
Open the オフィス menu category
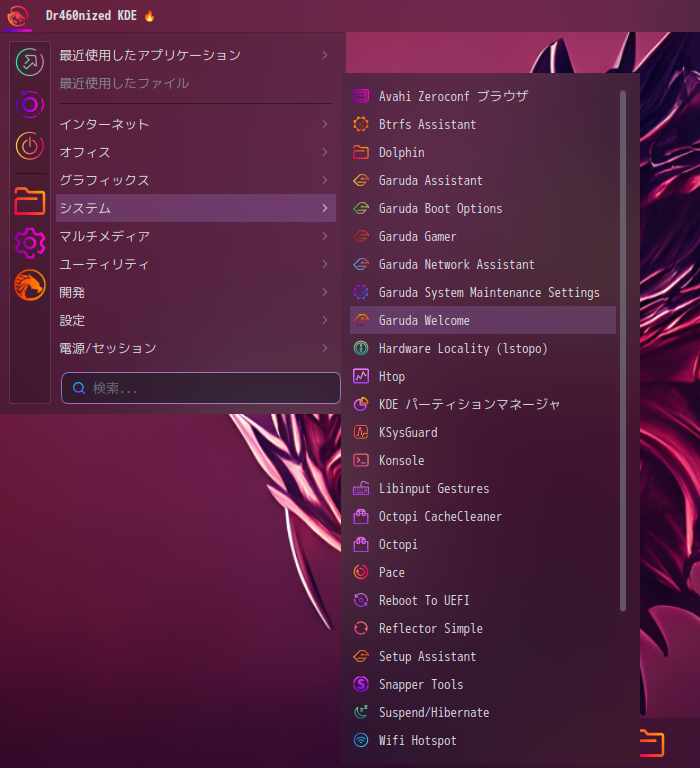coord(196,152)
